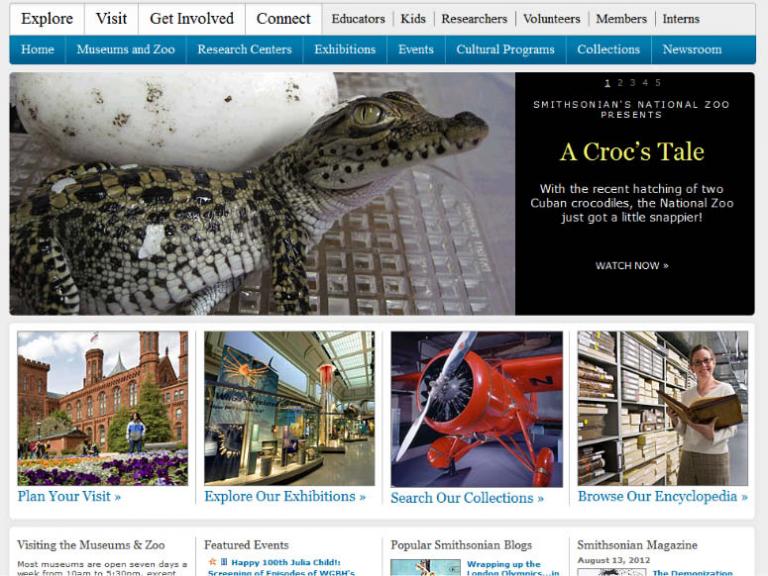Click Search Our Collections link
This screenshot has height=576, width=768.
pos(467,498)
